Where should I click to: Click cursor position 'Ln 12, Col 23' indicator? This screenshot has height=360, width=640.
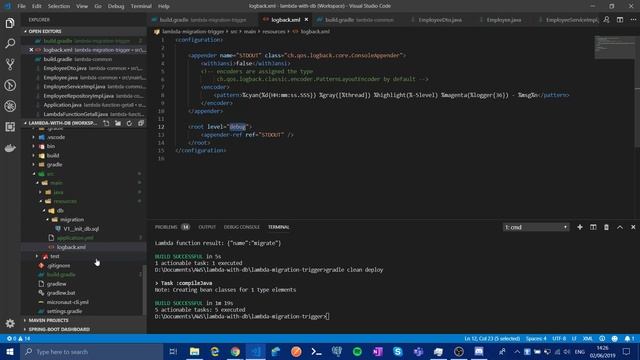492,338
